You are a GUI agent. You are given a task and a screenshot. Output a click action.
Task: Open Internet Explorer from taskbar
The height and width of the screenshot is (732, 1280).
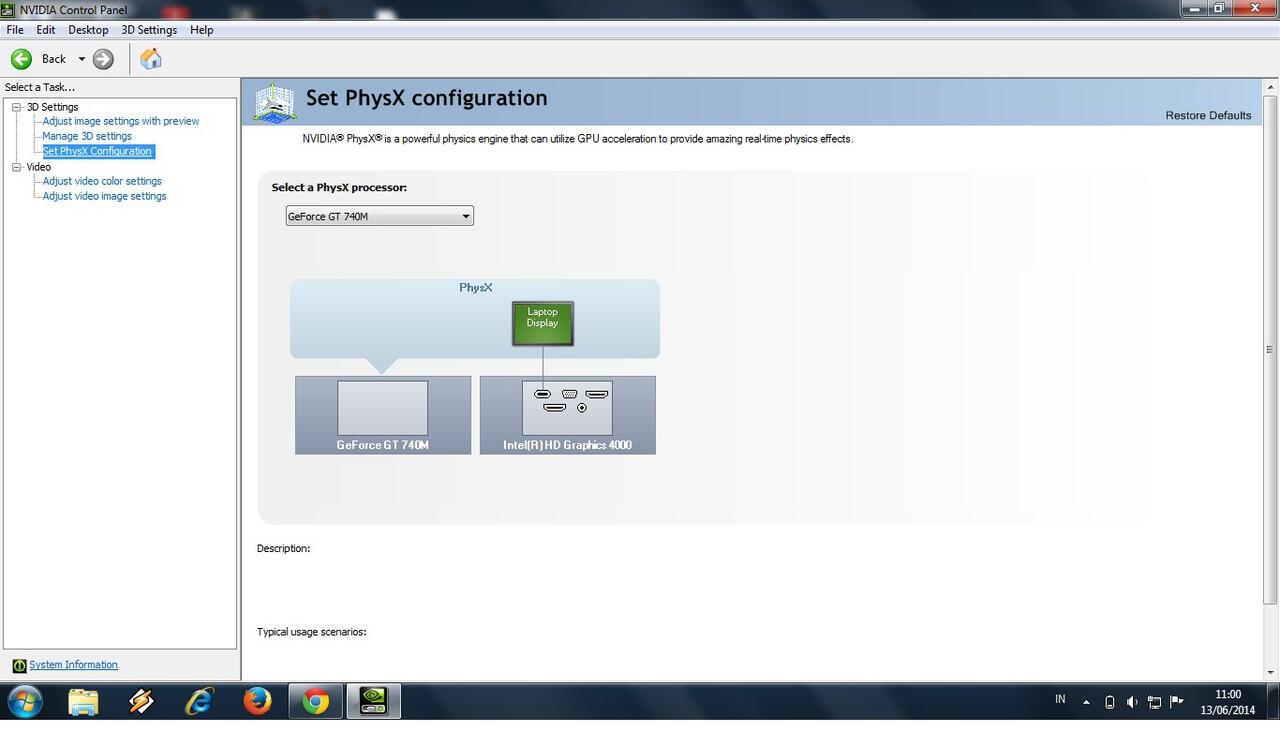click(x=199, y=701)
